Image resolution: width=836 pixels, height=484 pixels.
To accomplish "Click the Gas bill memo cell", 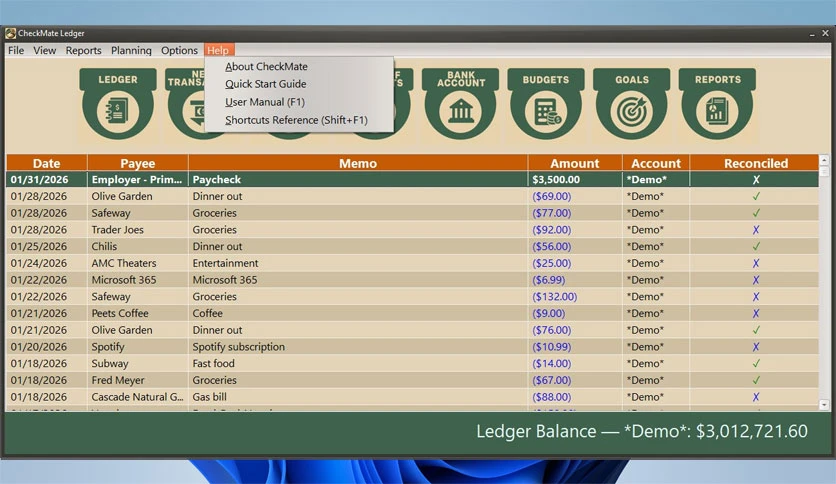I will click(x=358, y=397).
